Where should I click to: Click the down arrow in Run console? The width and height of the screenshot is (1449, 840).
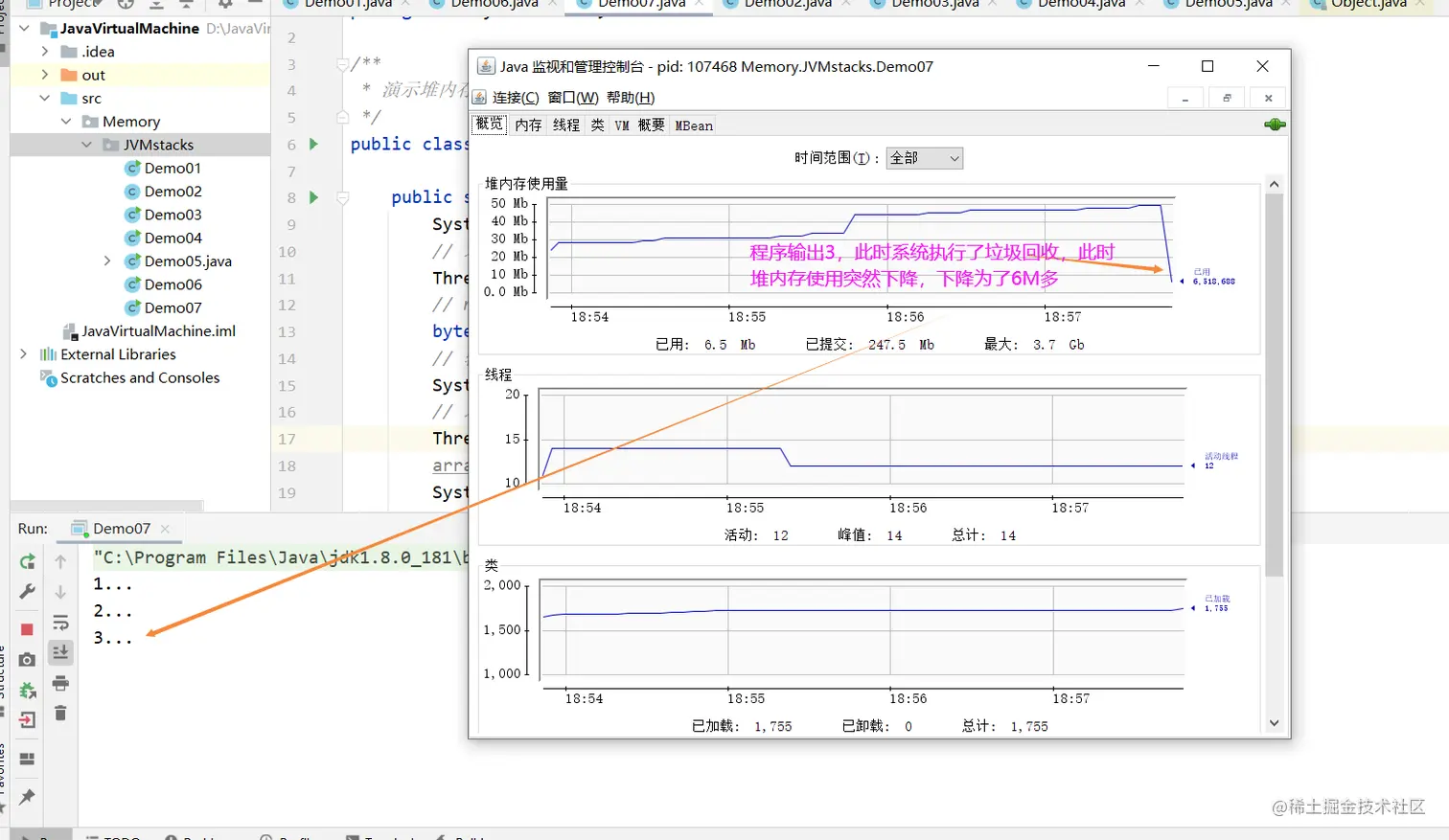tap(60, 592)
